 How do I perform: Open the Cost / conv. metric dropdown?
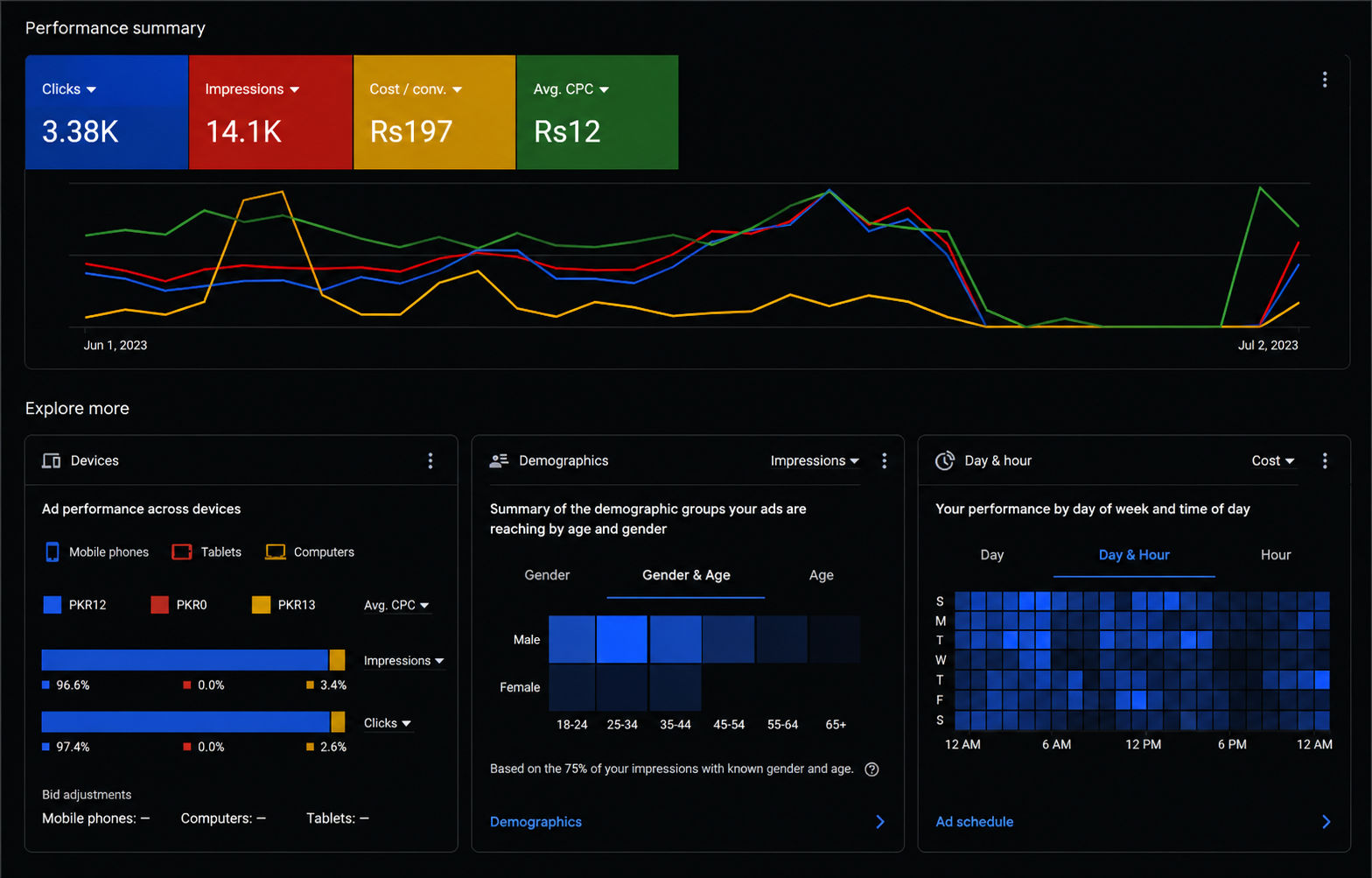[x=416, y=89]
